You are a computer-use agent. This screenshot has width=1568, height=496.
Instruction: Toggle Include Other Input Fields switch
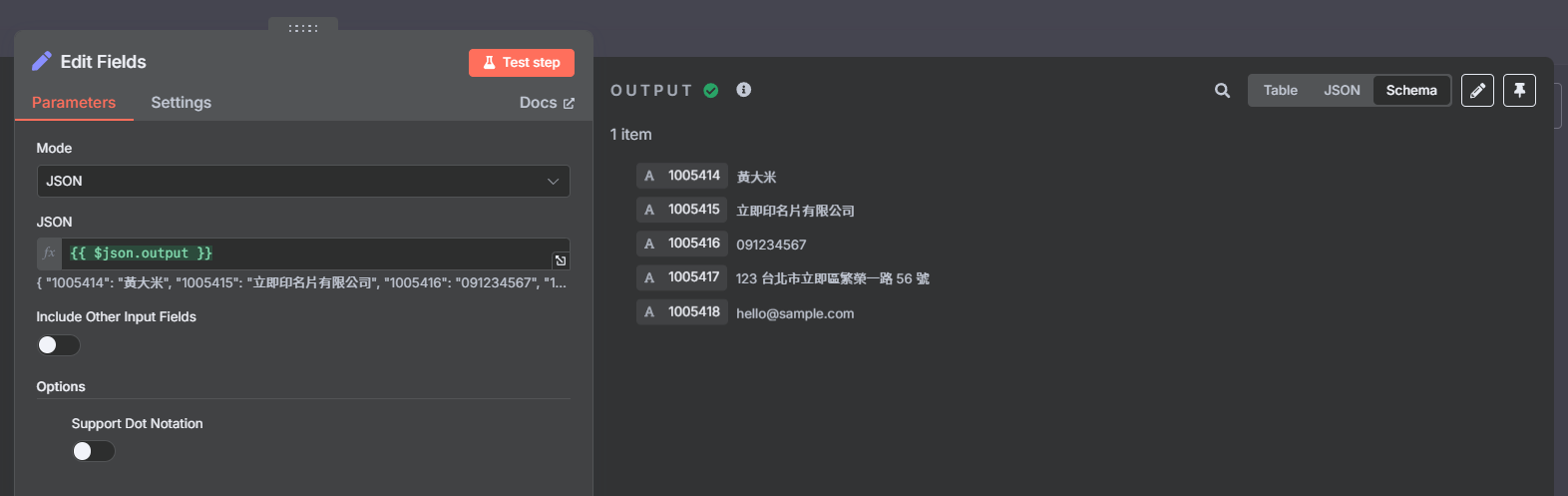(59, 345)
